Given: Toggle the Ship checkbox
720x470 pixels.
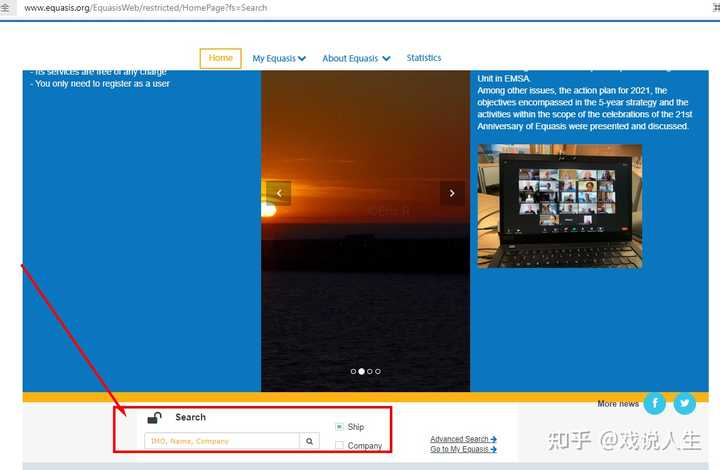Looking at the screenshot, I should (x=339, y=427).
